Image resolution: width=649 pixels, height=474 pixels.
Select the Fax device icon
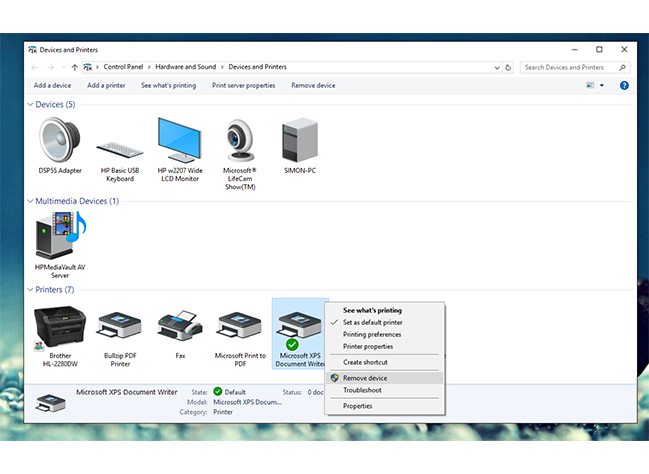(180, 334)
